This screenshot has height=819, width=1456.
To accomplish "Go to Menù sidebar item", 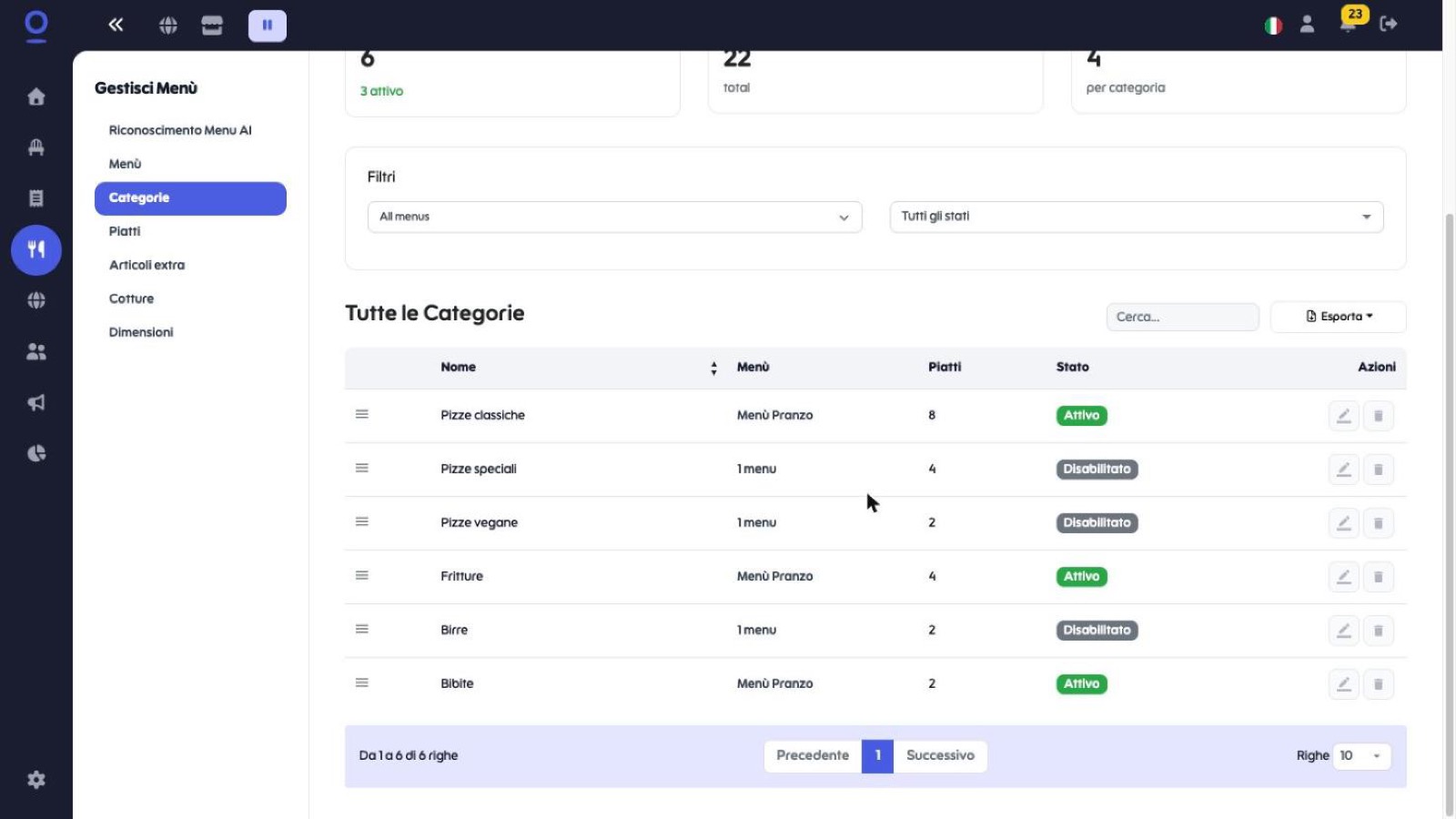I will pyautogui.click(x=125, y=164).
